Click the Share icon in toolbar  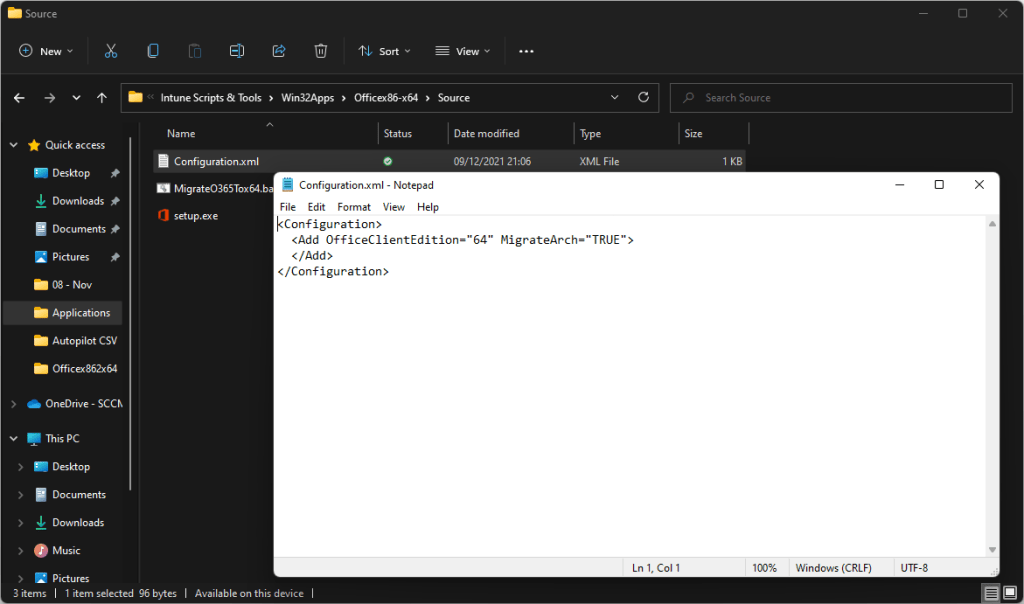click(279, 51)
